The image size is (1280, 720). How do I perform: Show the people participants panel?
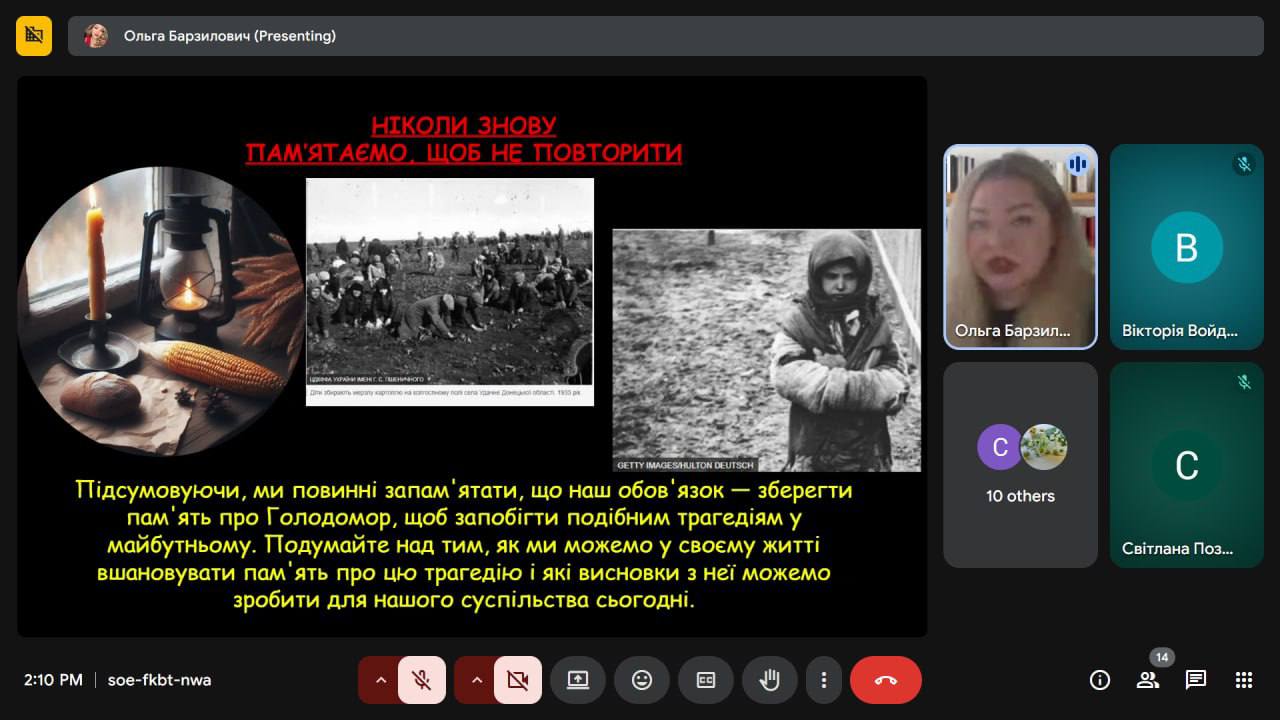coord(1148,680)
